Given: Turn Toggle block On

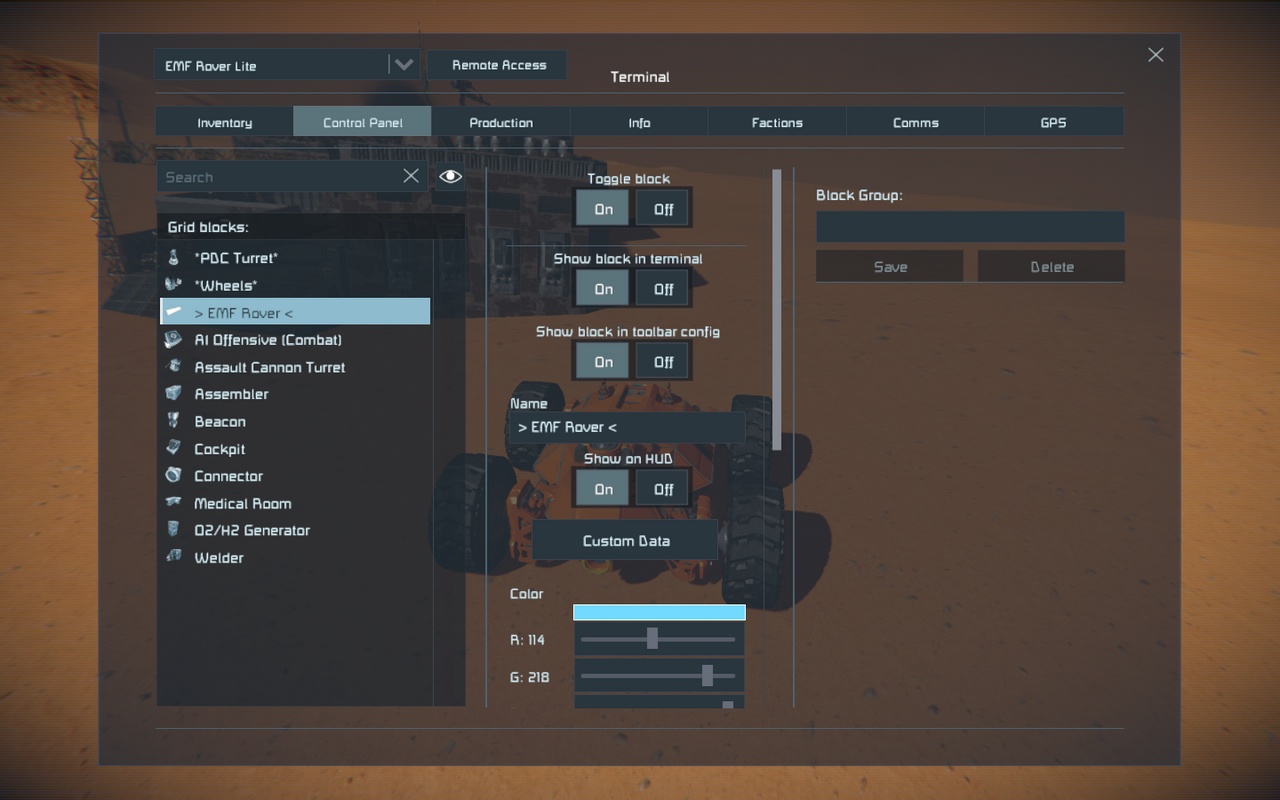Looking at the screenshot, I should pos(603,209).
